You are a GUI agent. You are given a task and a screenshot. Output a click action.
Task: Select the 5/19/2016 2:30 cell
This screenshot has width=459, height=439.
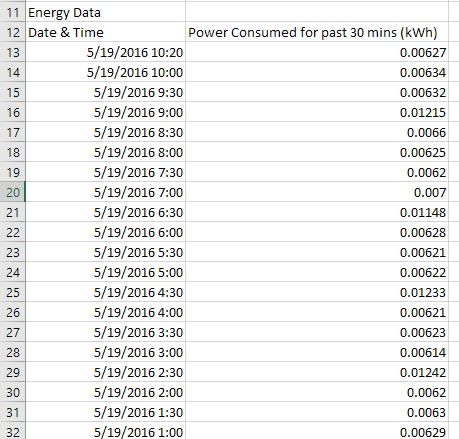pos(105,372)
